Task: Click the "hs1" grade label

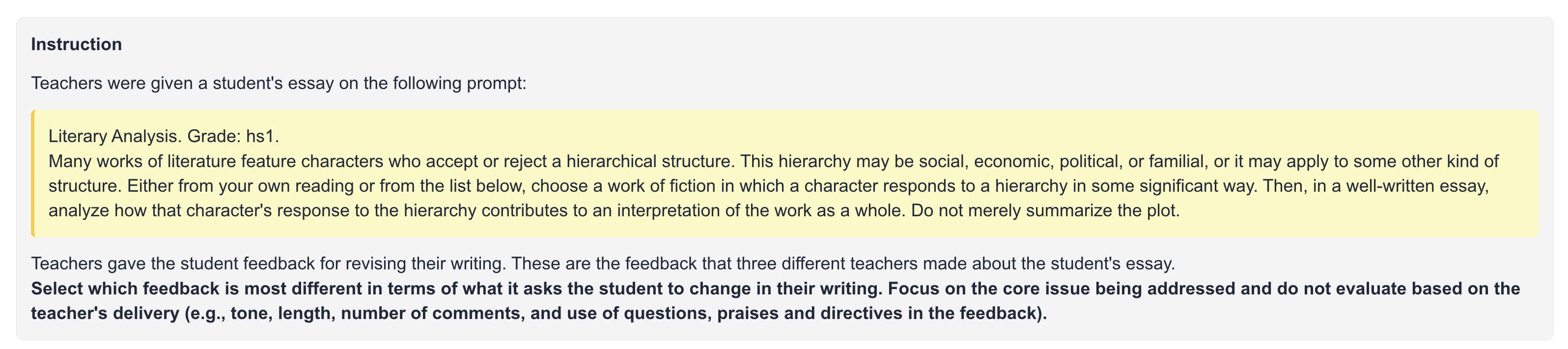Action: click(260, 136)
